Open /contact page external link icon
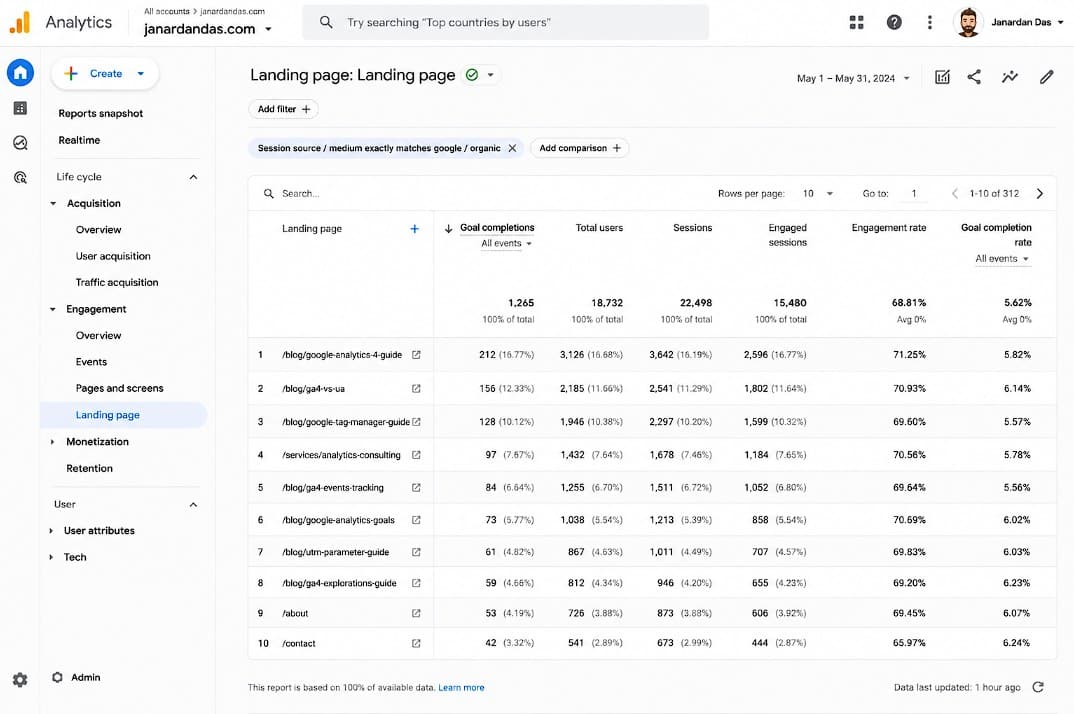This screenshot has height=714, width=1074. pyautogui.click(x=416, y=643)
